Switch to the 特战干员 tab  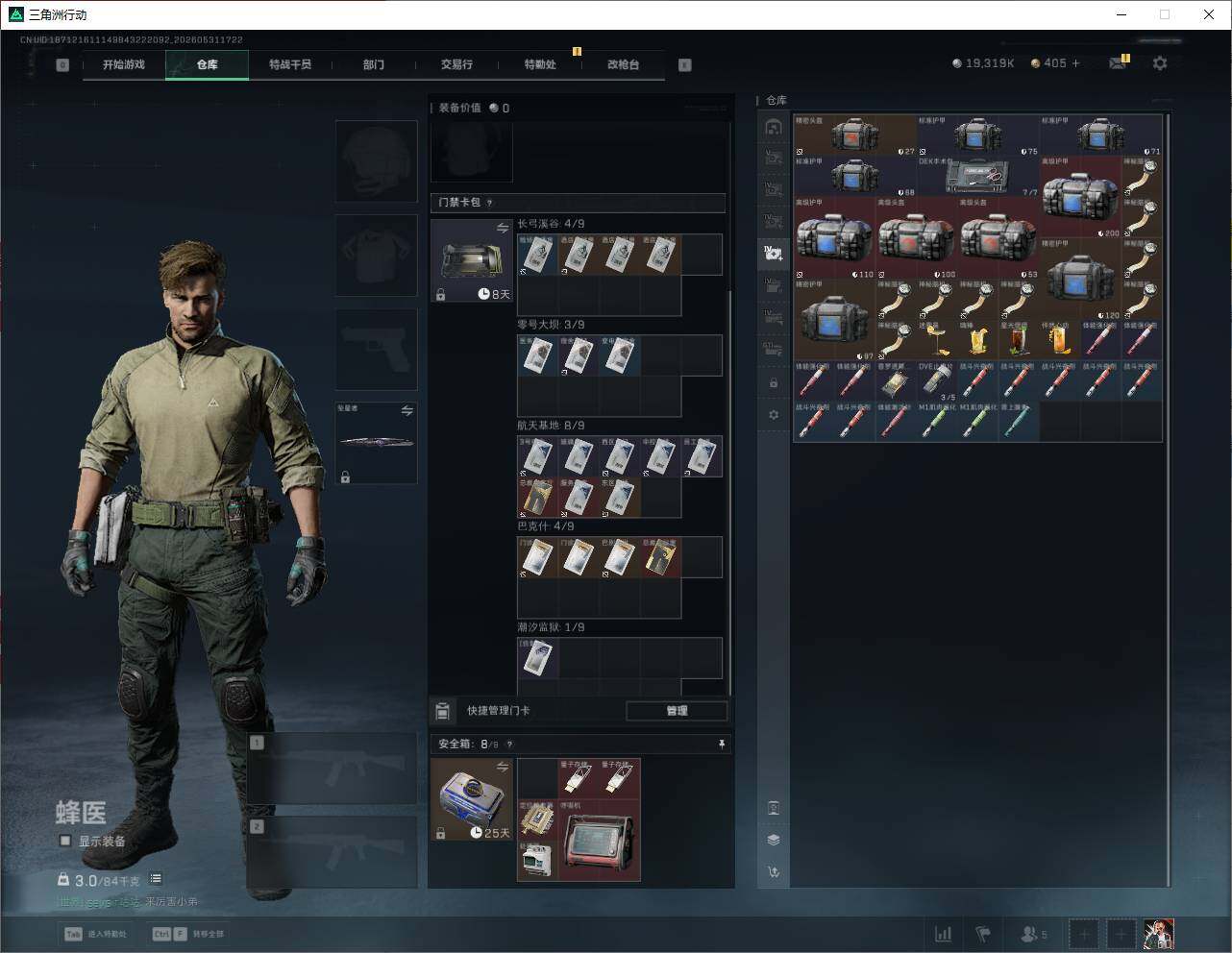(x=290, y=64)
